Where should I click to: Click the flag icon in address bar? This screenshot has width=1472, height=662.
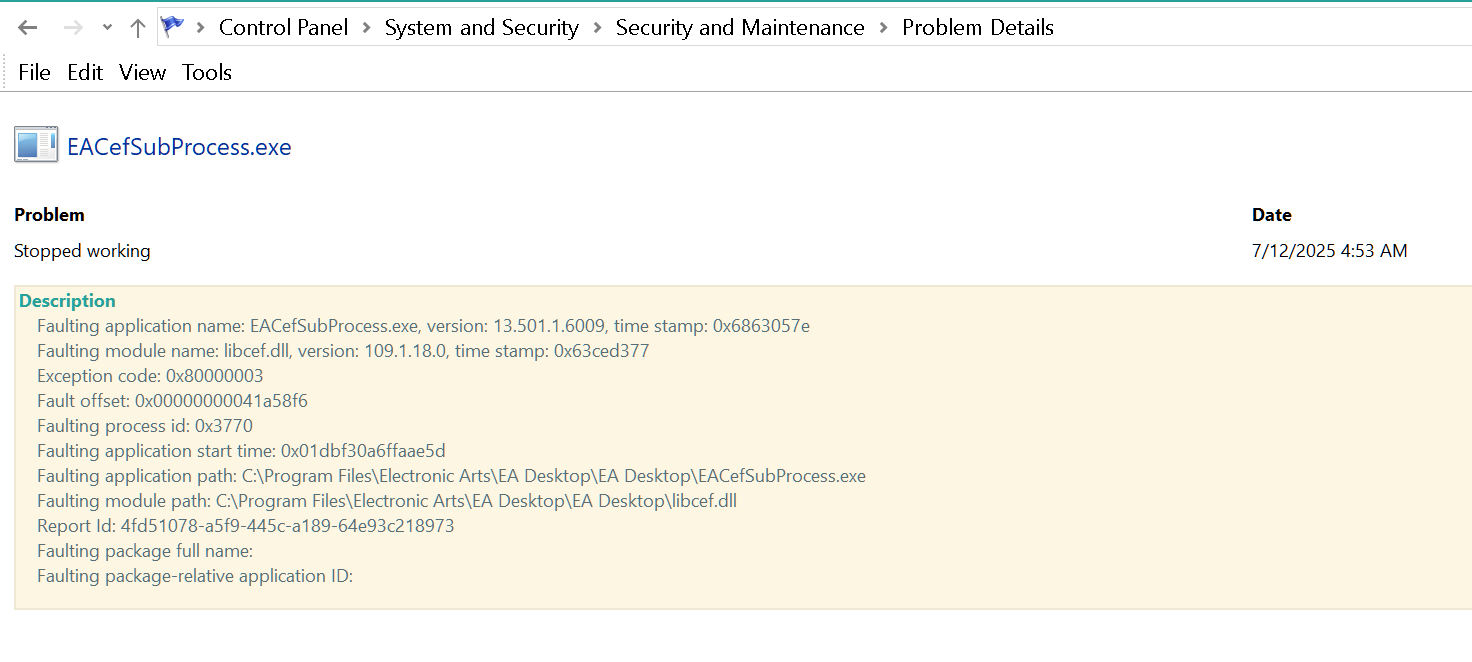tap(173, 27)
